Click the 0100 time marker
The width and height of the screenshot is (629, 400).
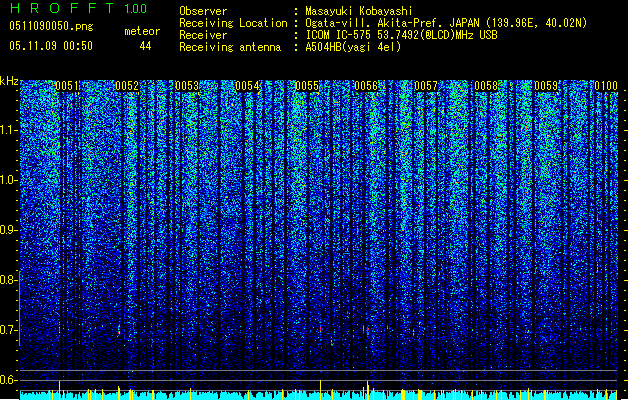click(606, 86)
